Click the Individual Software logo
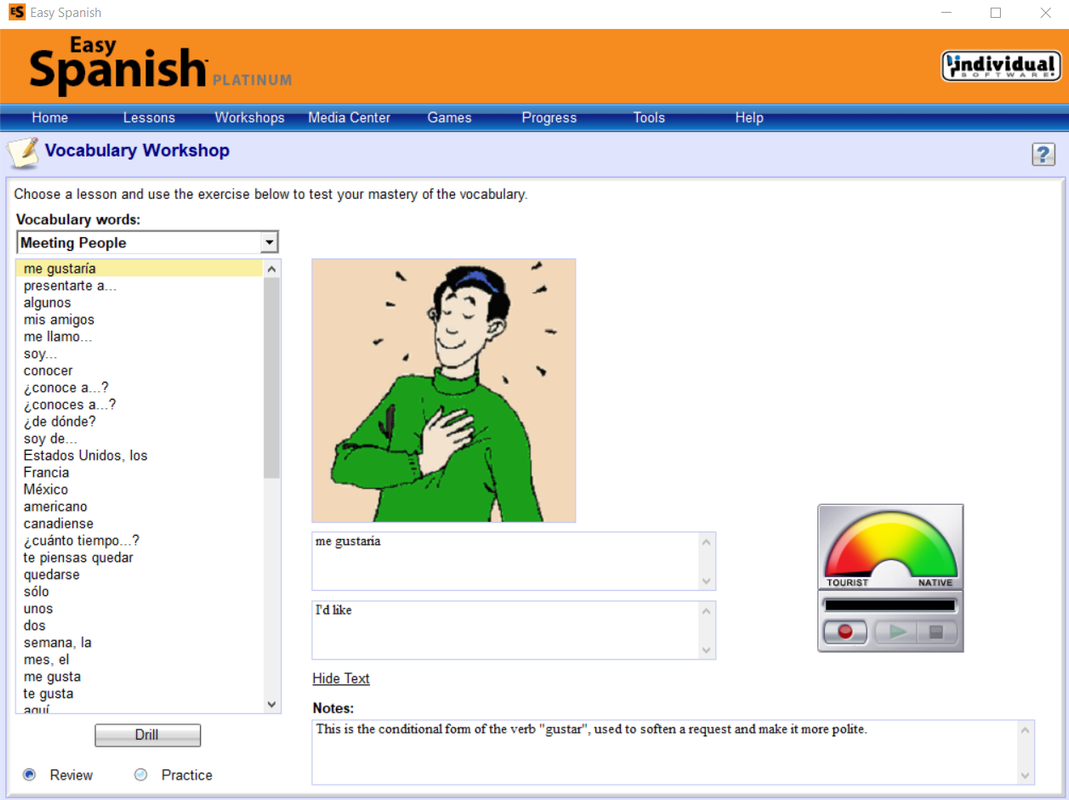Screen dimensions: 1069x800 point(1000,66)
